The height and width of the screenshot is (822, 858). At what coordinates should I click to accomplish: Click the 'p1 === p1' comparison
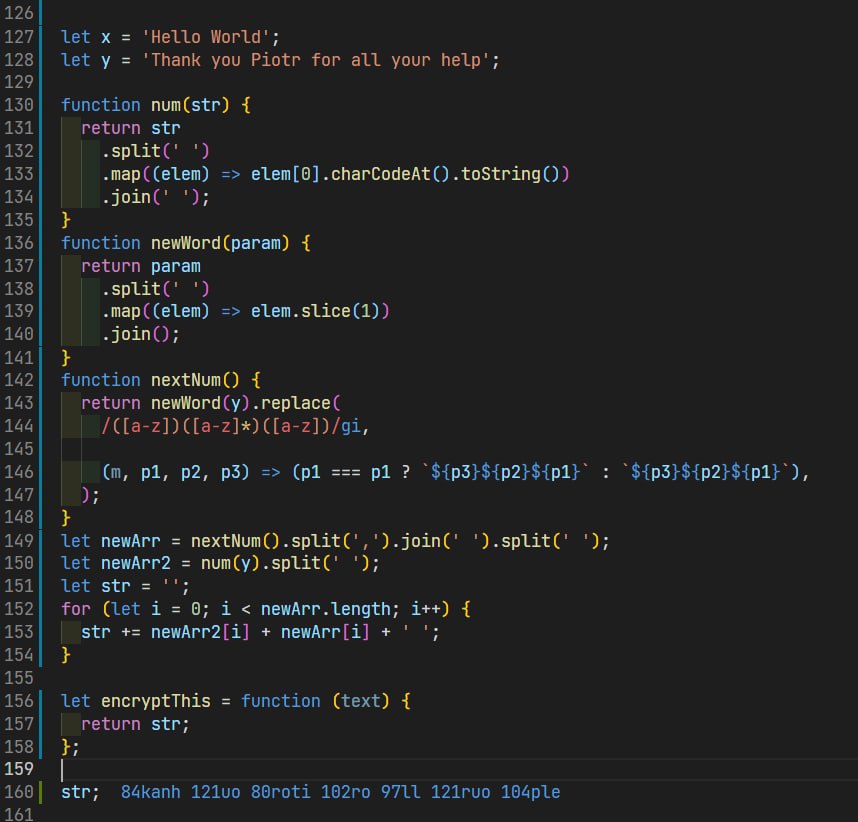coord(346,472)
